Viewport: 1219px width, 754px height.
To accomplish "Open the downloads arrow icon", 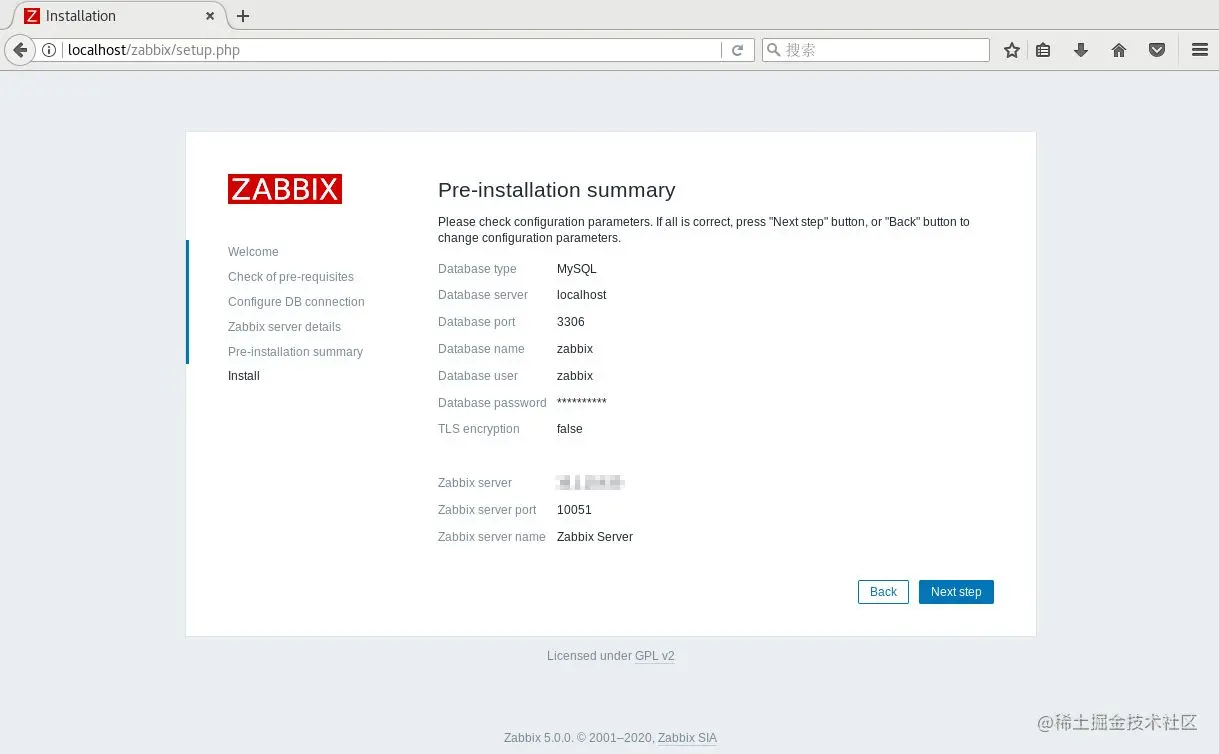I will point(1081,50).
